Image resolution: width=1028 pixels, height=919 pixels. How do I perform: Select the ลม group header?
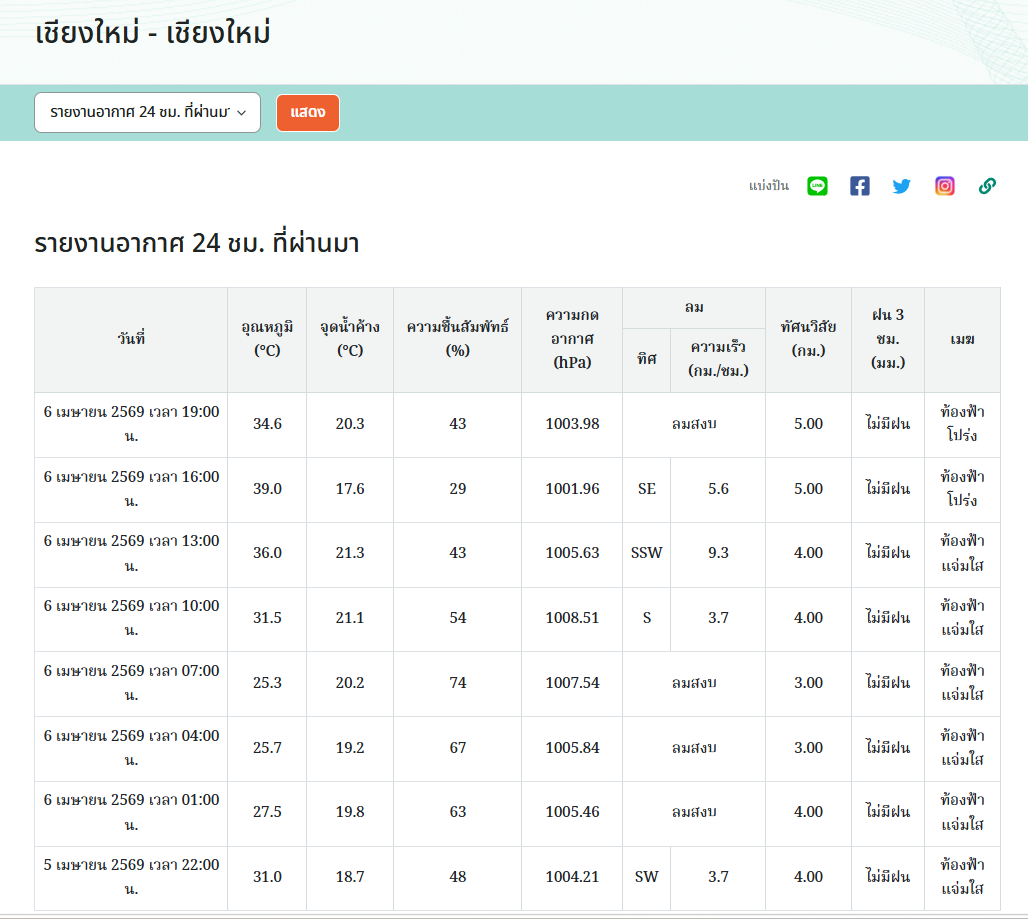pos(694,307)
